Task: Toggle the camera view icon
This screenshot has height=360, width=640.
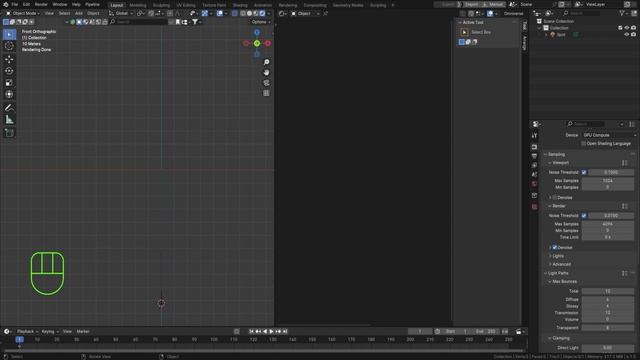Action: pos(267,83)
